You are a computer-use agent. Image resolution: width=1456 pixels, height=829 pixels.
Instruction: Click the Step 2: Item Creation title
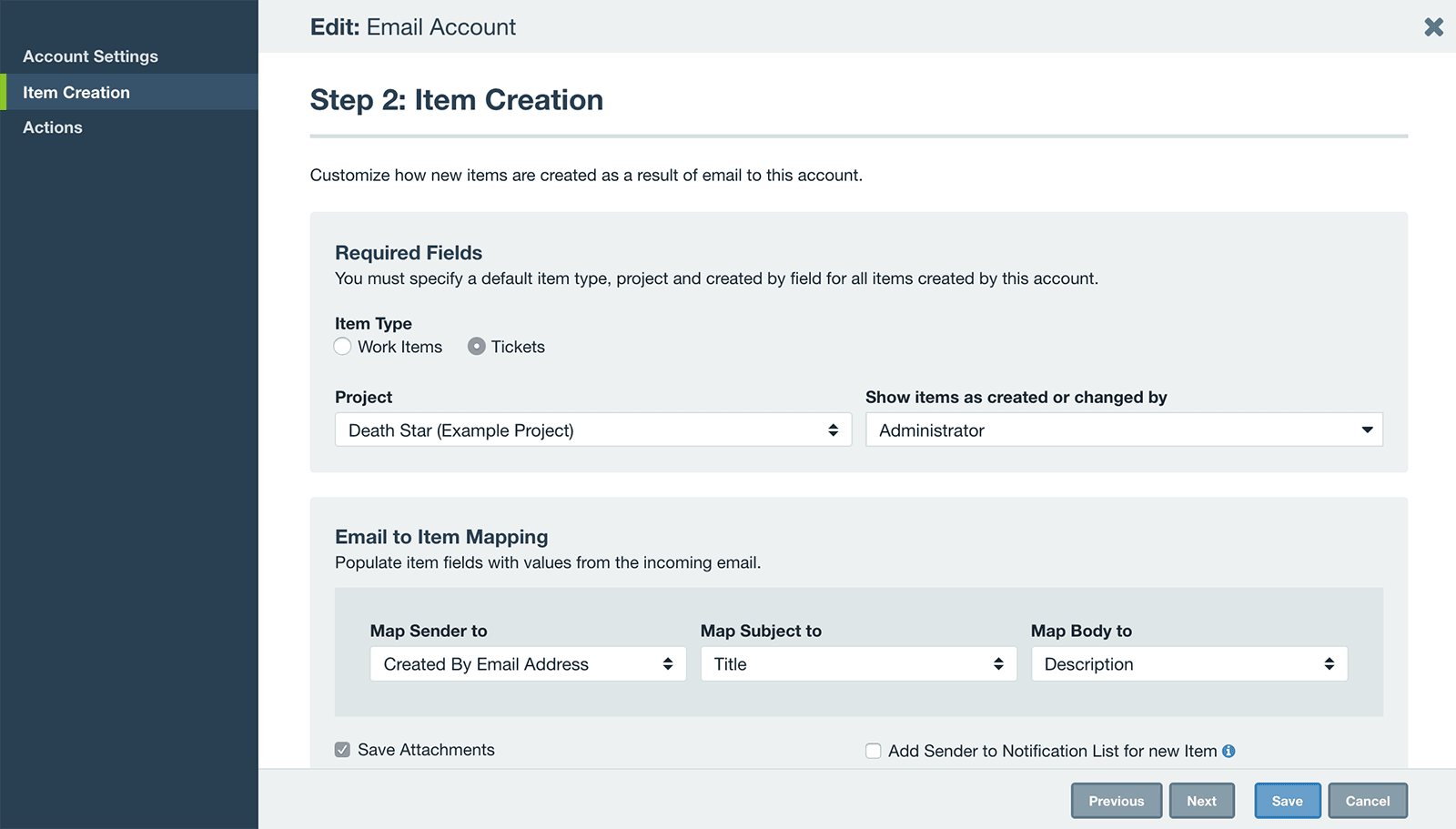[x=456, y=100]
